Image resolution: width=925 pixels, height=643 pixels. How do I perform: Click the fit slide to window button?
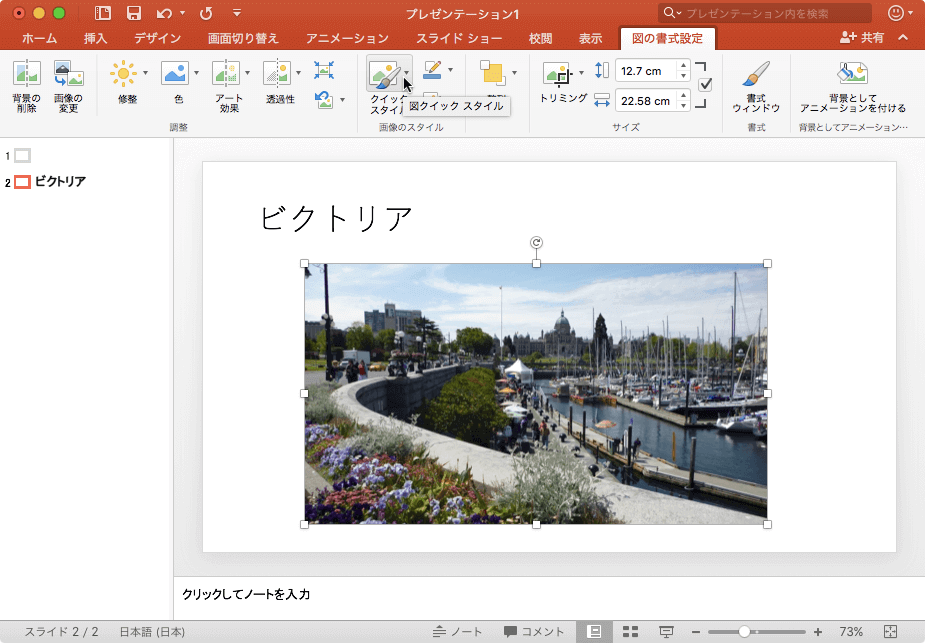(891, 632)
